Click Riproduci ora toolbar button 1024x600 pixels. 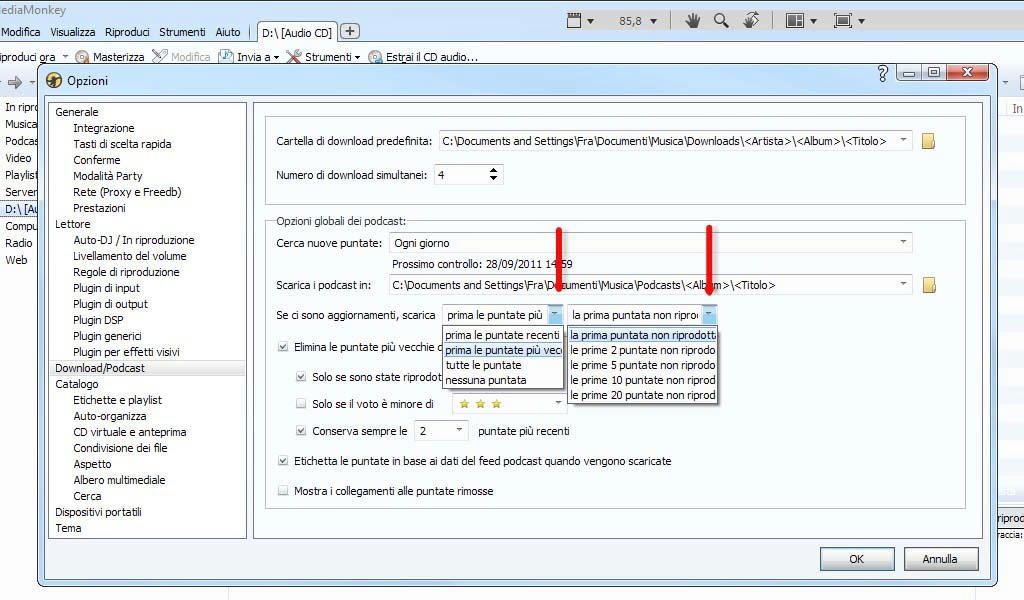tap(27, 57)
